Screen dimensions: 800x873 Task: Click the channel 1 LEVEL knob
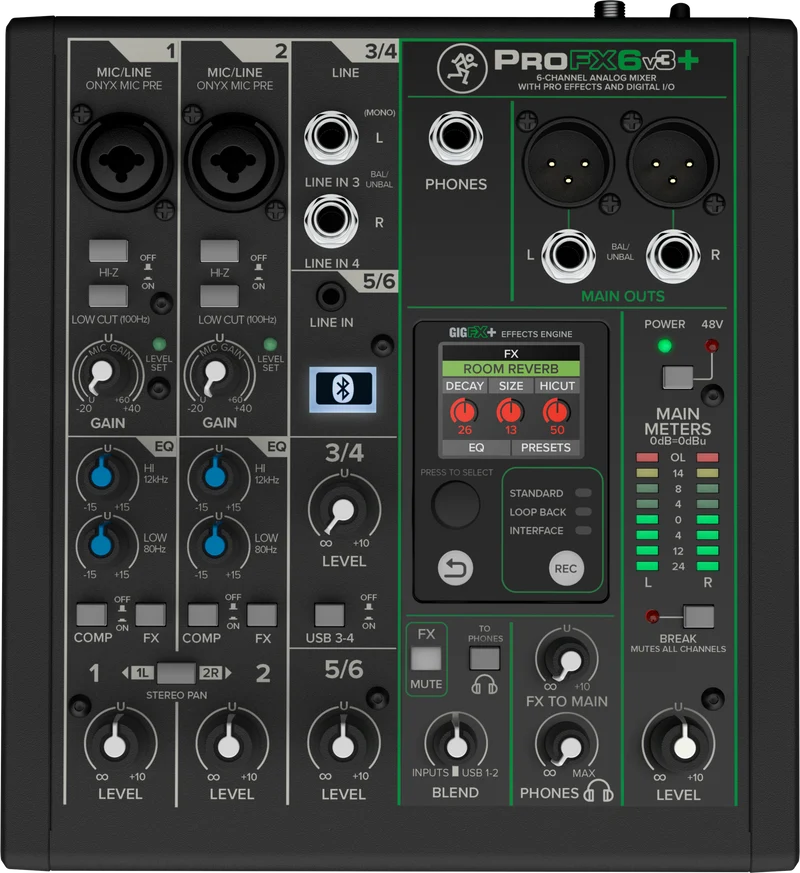pyautogui.click(x=115, y=744)
